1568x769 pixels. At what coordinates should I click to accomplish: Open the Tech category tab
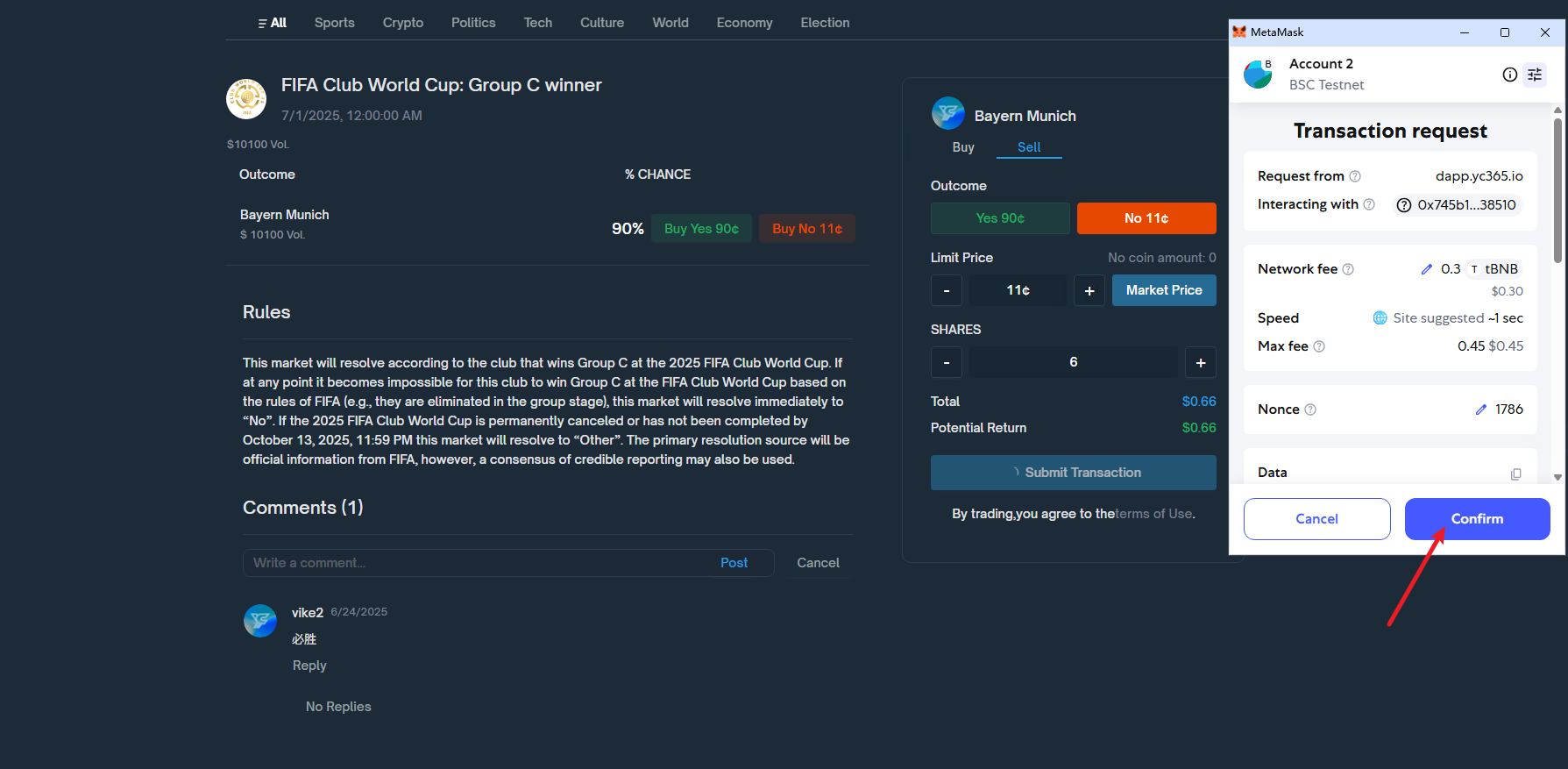pos(538,23)
